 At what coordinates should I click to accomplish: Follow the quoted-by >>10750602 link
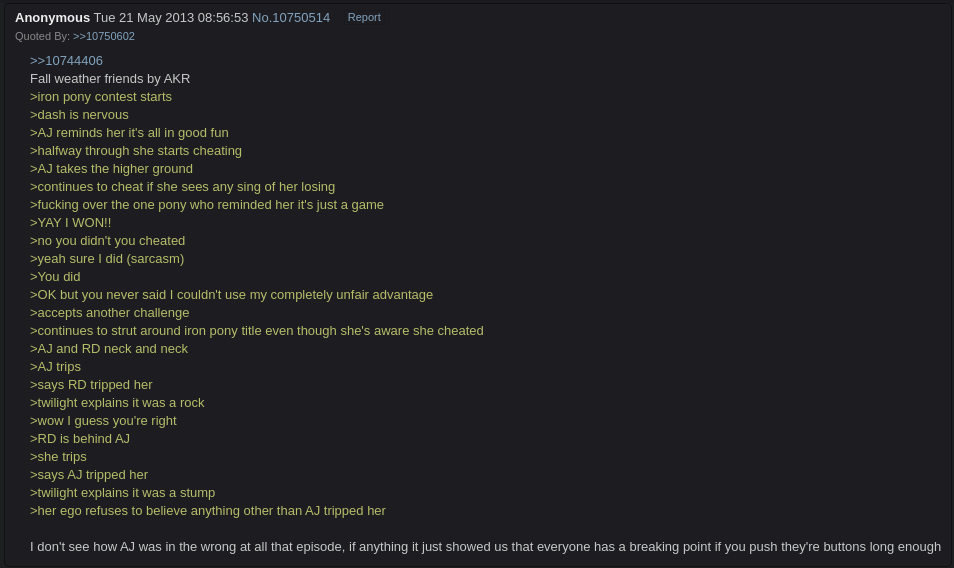point(103,36)
